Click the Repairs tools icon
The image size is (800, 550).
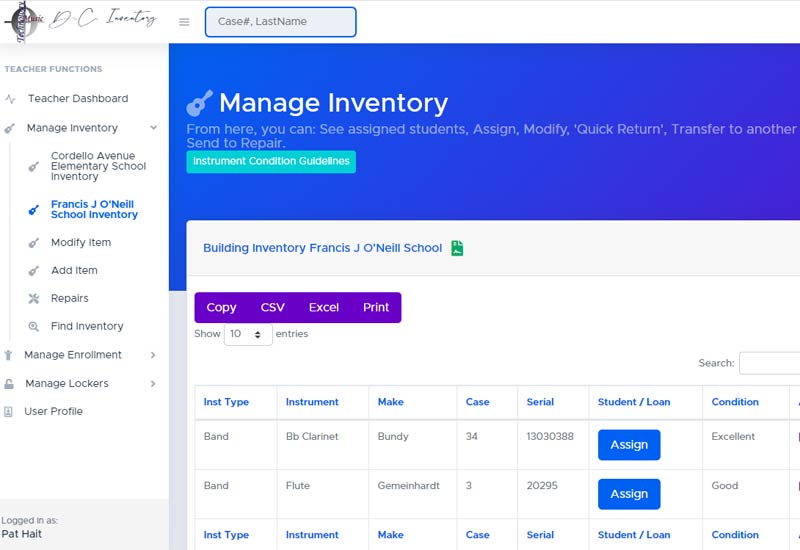(34, 298)
